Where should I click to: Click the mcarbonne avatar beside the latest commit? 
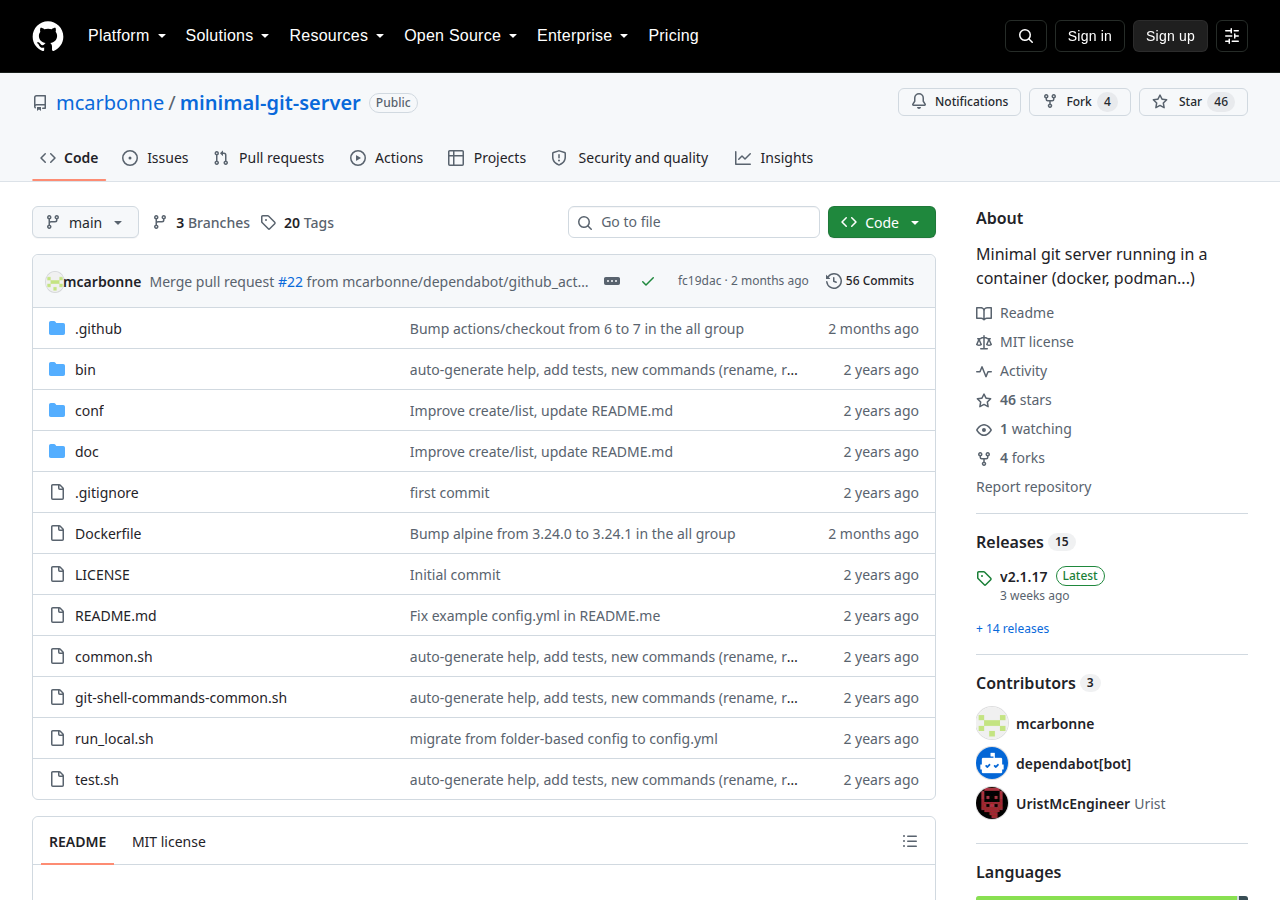click(55, 282)
